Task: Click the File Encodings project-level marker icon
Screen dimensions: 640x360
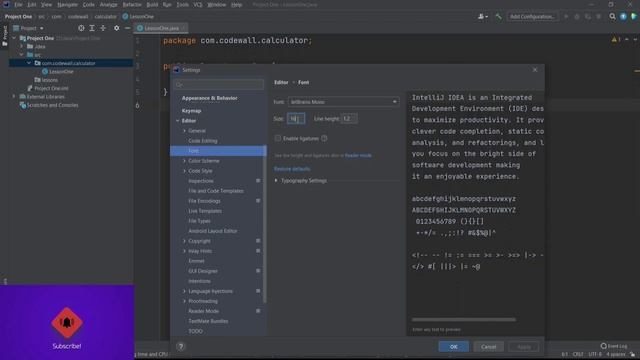Action: [x=258, y=201]
